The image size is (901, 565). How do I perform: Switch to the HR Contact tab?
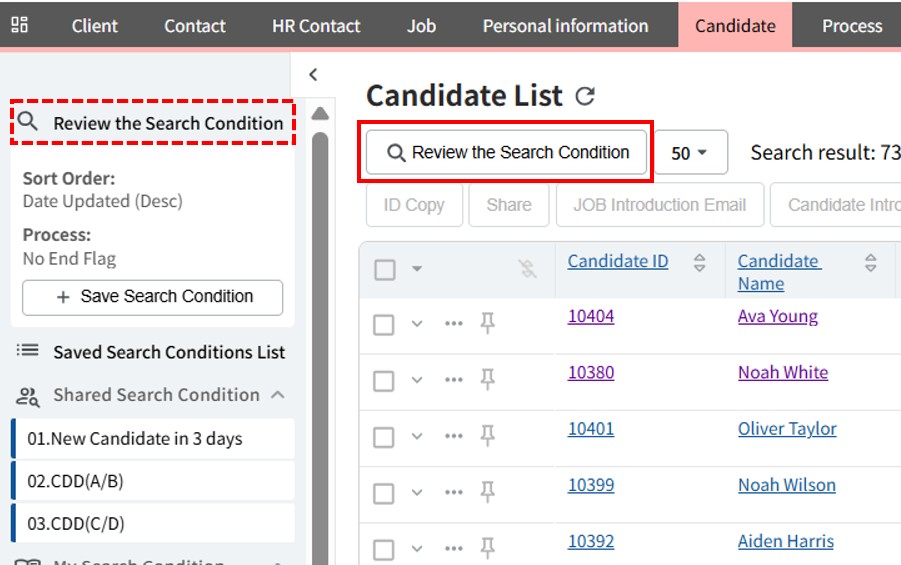(316, 26)
